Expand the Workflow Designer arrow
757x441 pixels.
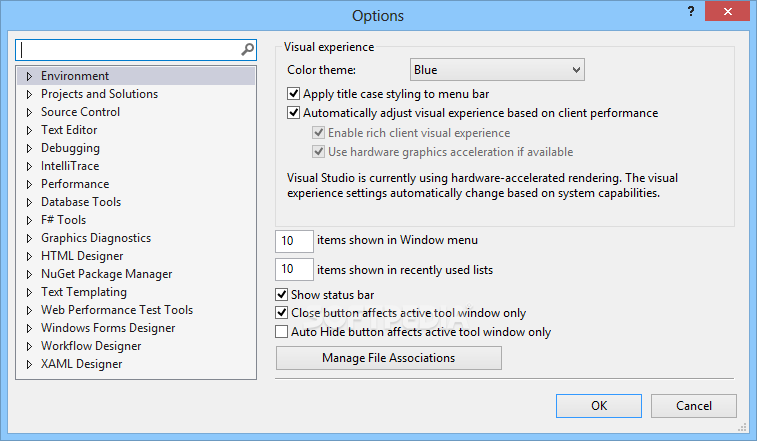click(x=29, y=346)
